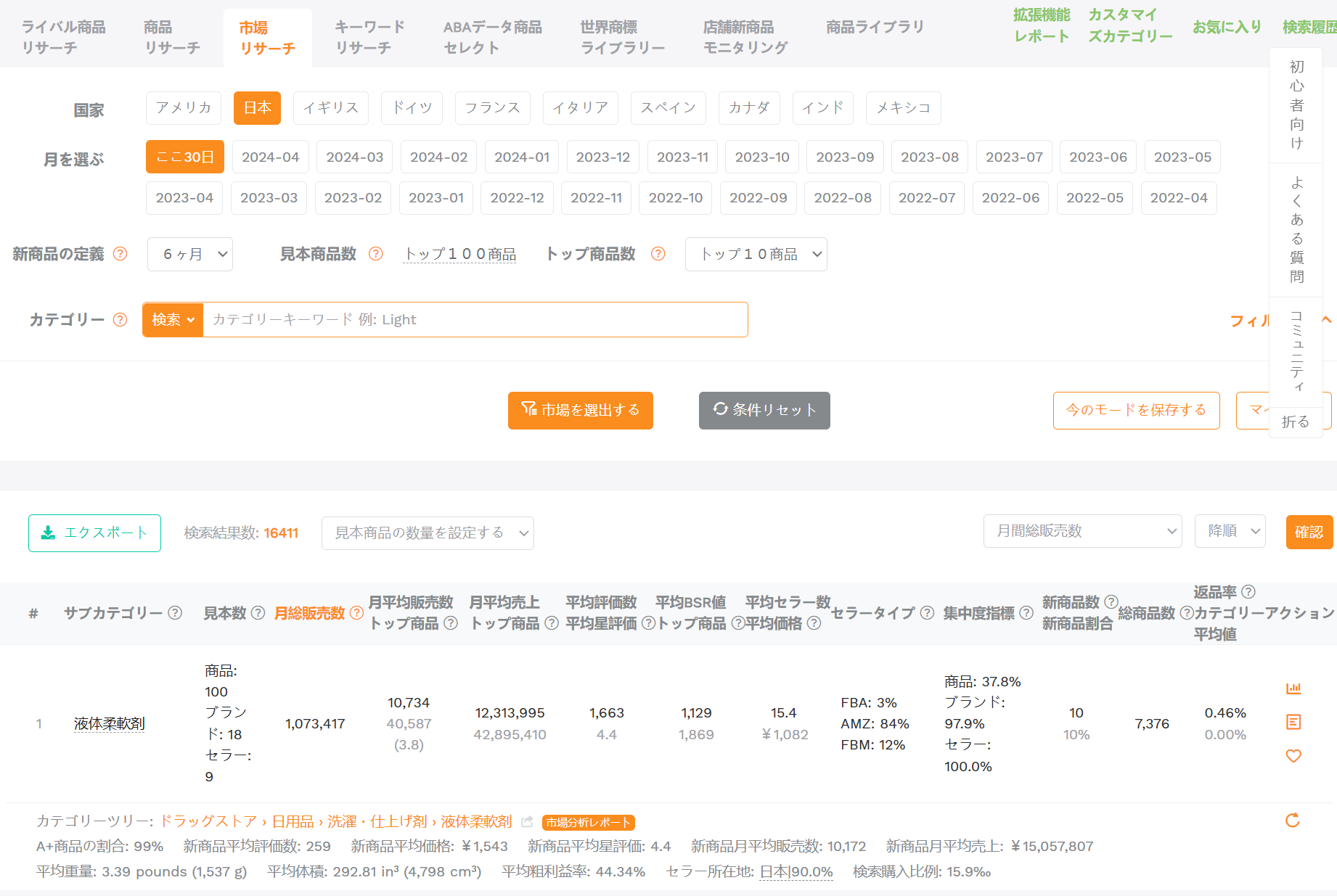Image resolution: width=1337 pixels, height=896 pixels.
Task: Click the heart favorite icon
Action: (1293, 756)
